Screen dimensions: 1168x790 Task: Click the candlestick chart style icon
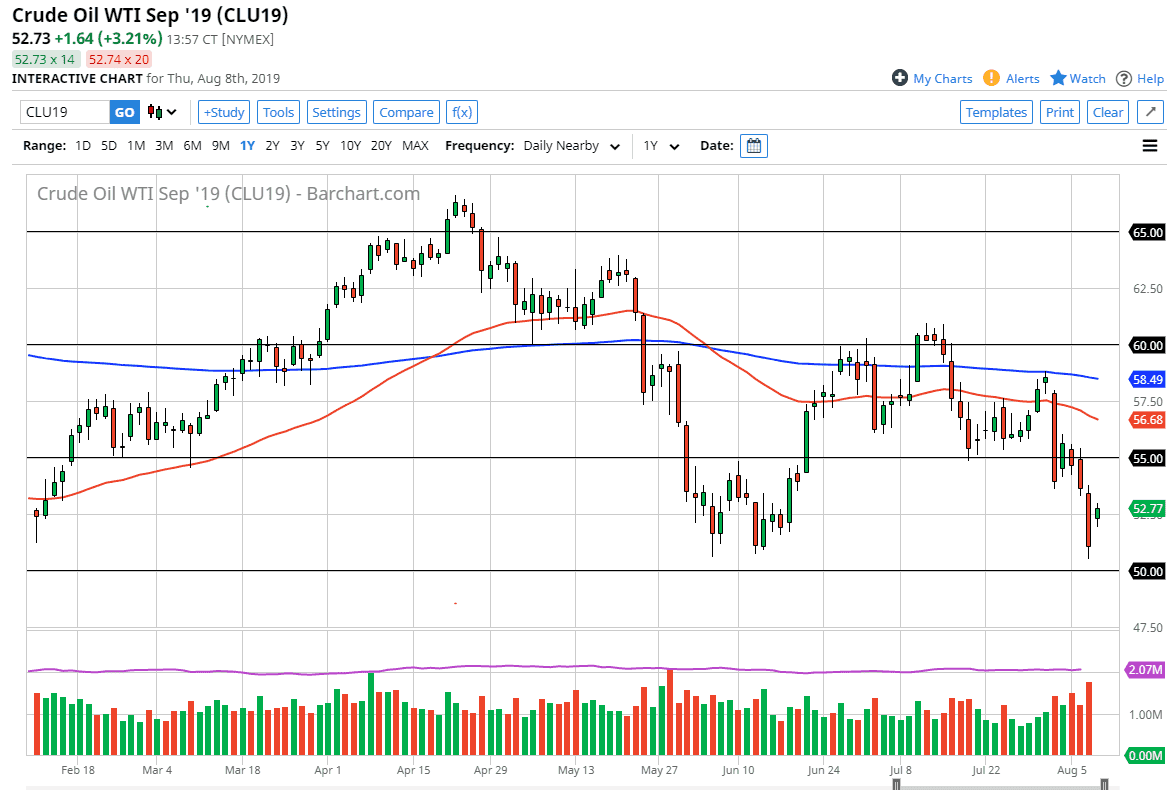click(155, 112)
